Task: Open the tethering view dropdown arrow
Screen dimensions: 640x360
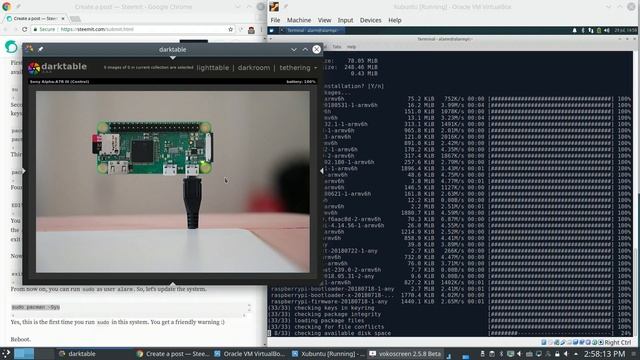Action: click(x=316, y=68)
